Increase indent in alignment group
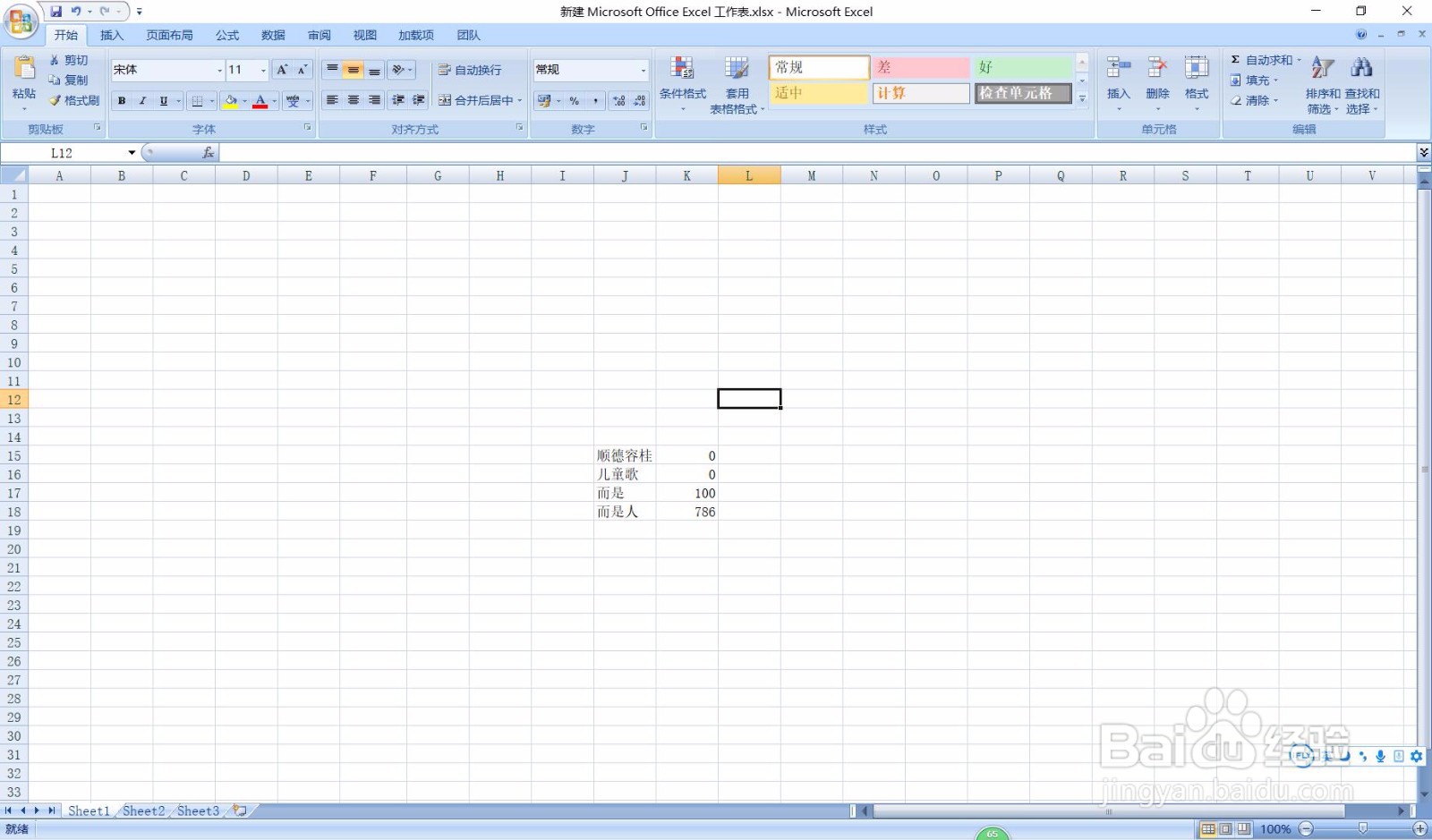This screenshot has width=1432, height=840. point(418,100)
